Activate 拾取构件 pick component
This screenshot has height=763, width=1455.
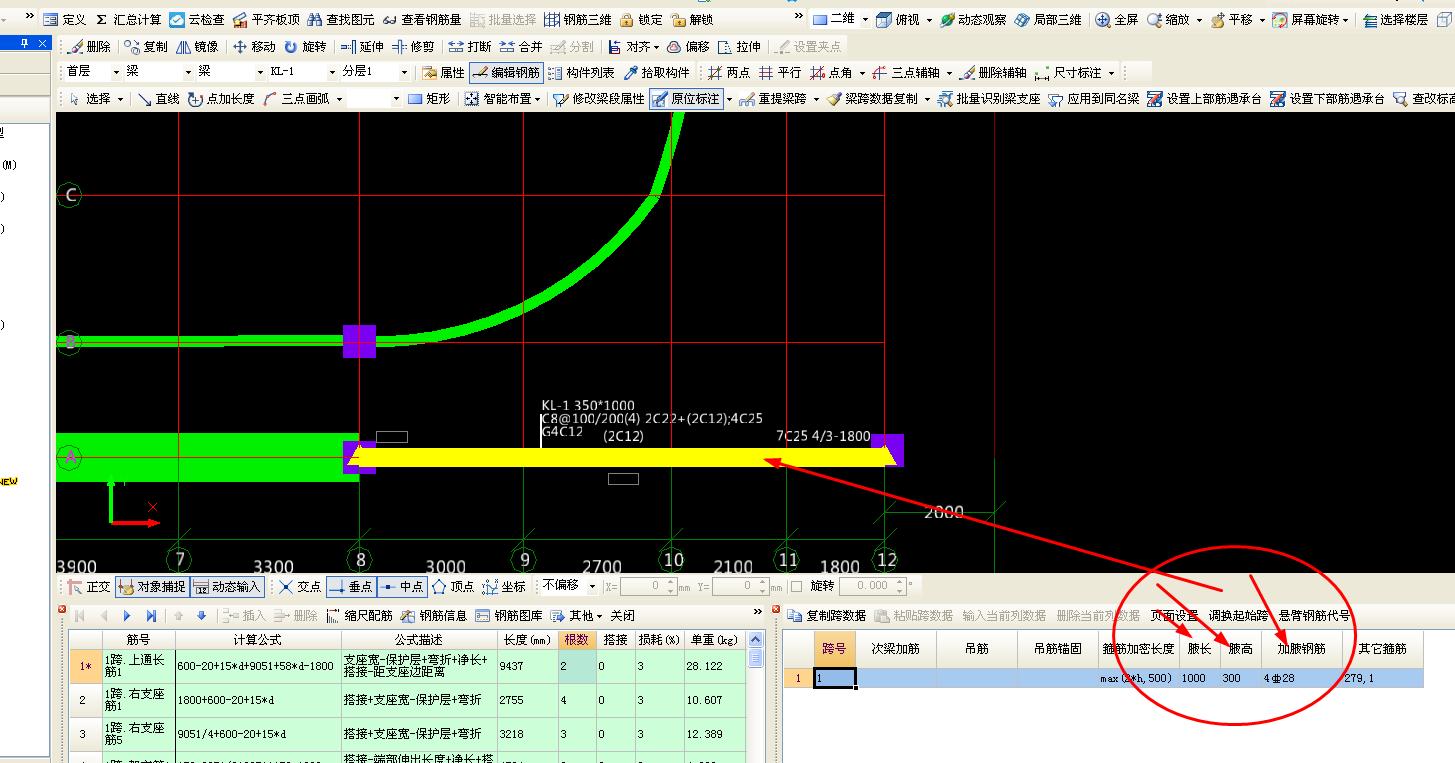tap(656, 72)
